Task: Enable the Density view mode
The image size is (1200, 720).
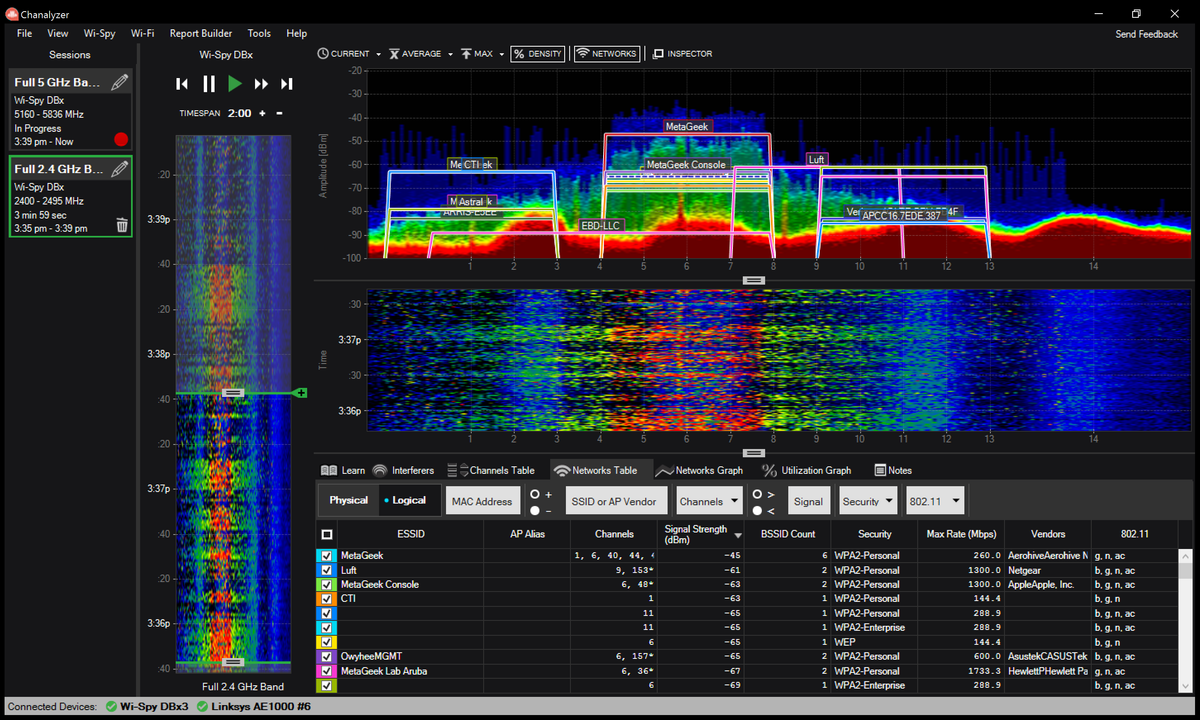Action: (x=537, y=53)
